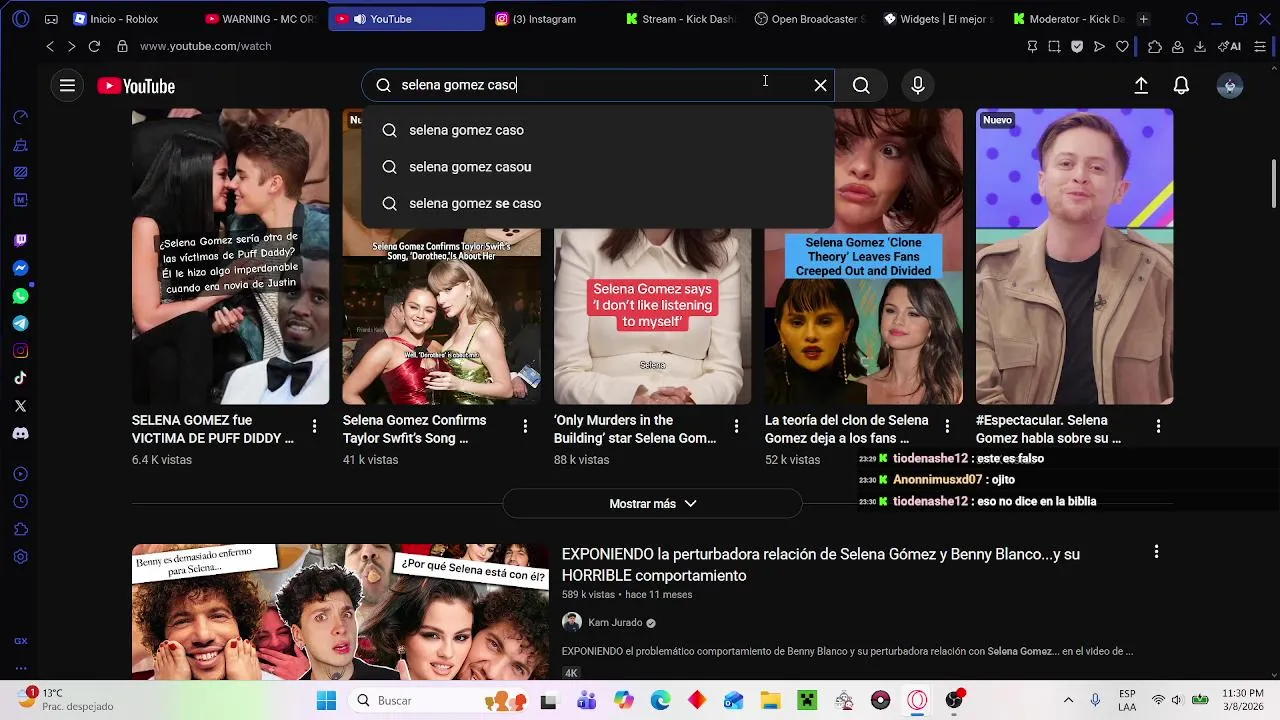Open the browser tab search magnifier
Image resolution: width=1280 pixels, height=720 pixels.
(1192, 19)
